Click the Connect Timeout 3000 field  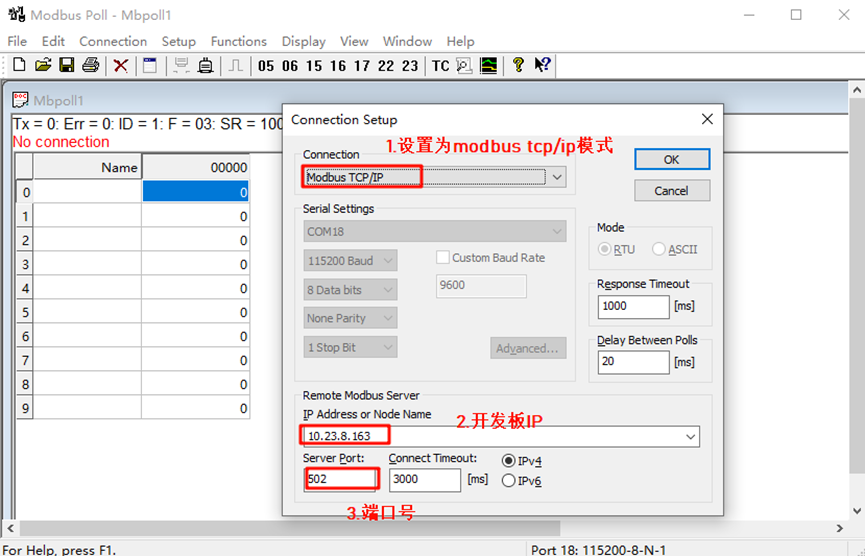tap(425, 480)
